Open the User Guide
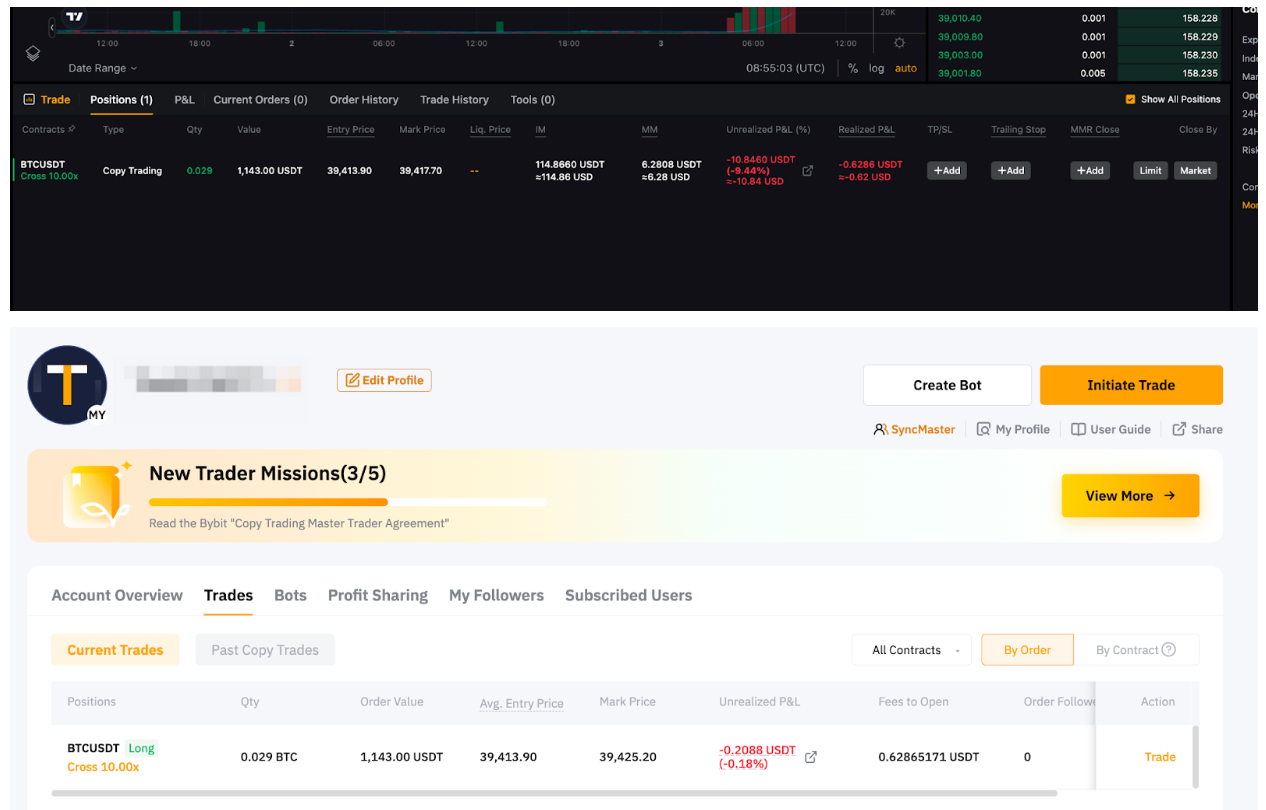The image size is (1266, 810). (x=1110, y=428)
